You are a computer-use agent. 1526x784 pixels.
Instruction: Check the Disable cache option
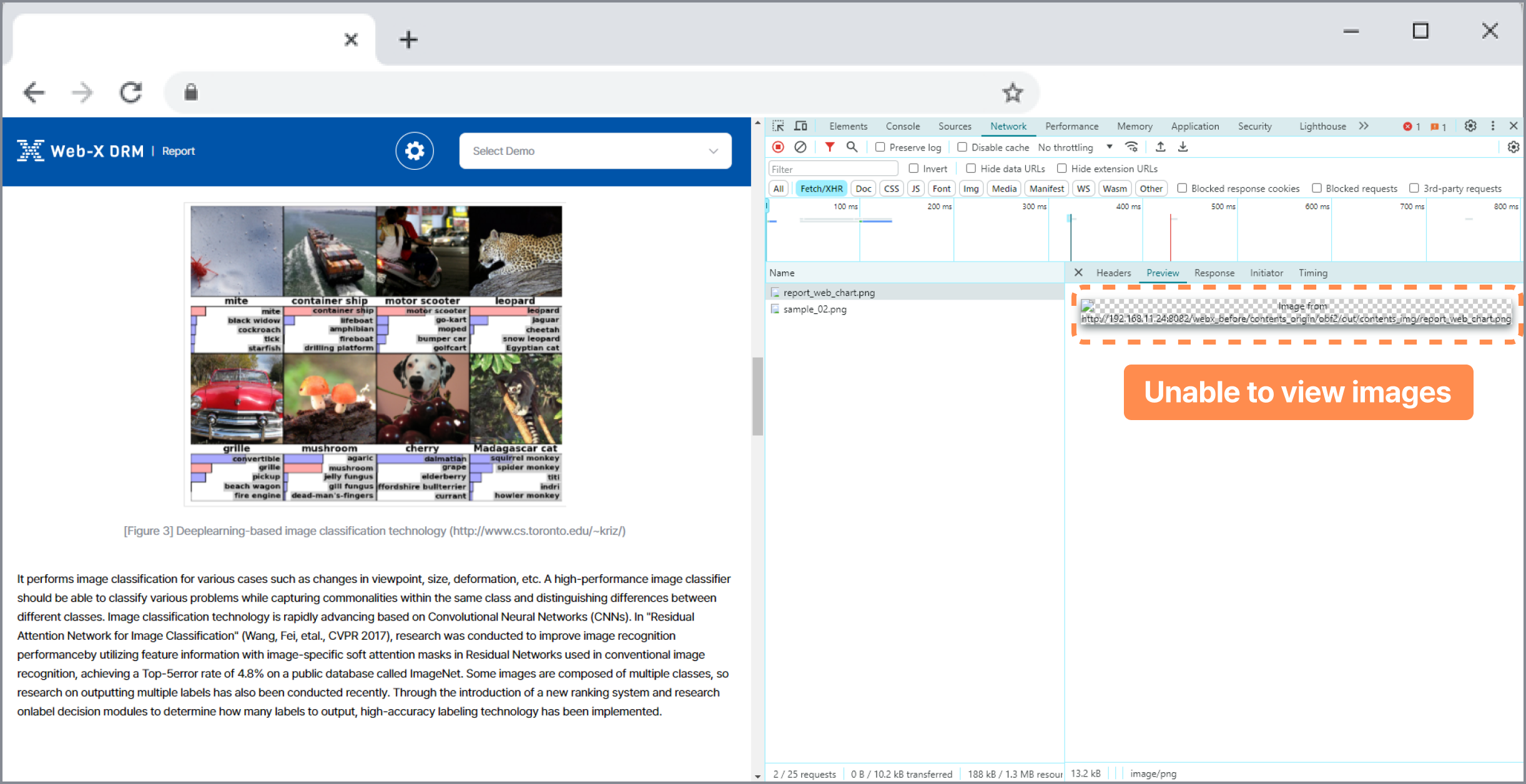click(962, 147)
